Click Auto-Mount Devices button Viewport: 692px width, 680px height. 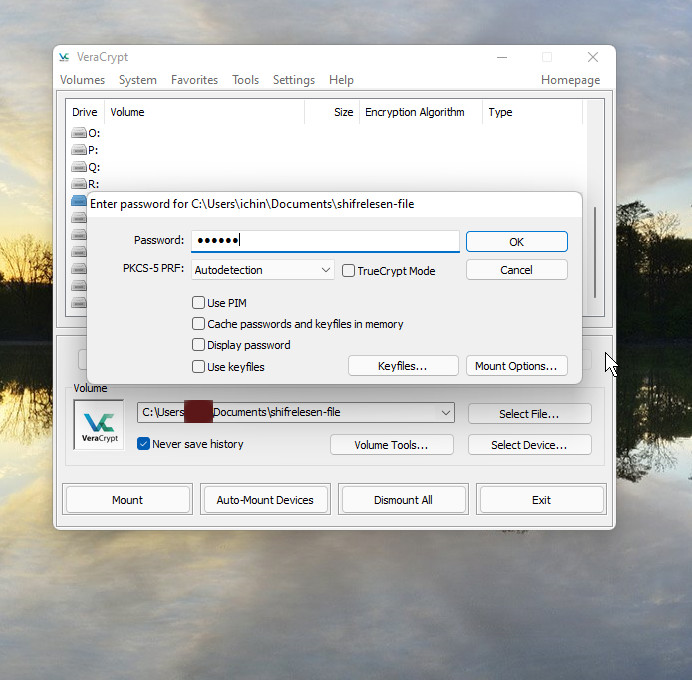tap(265, 500)
